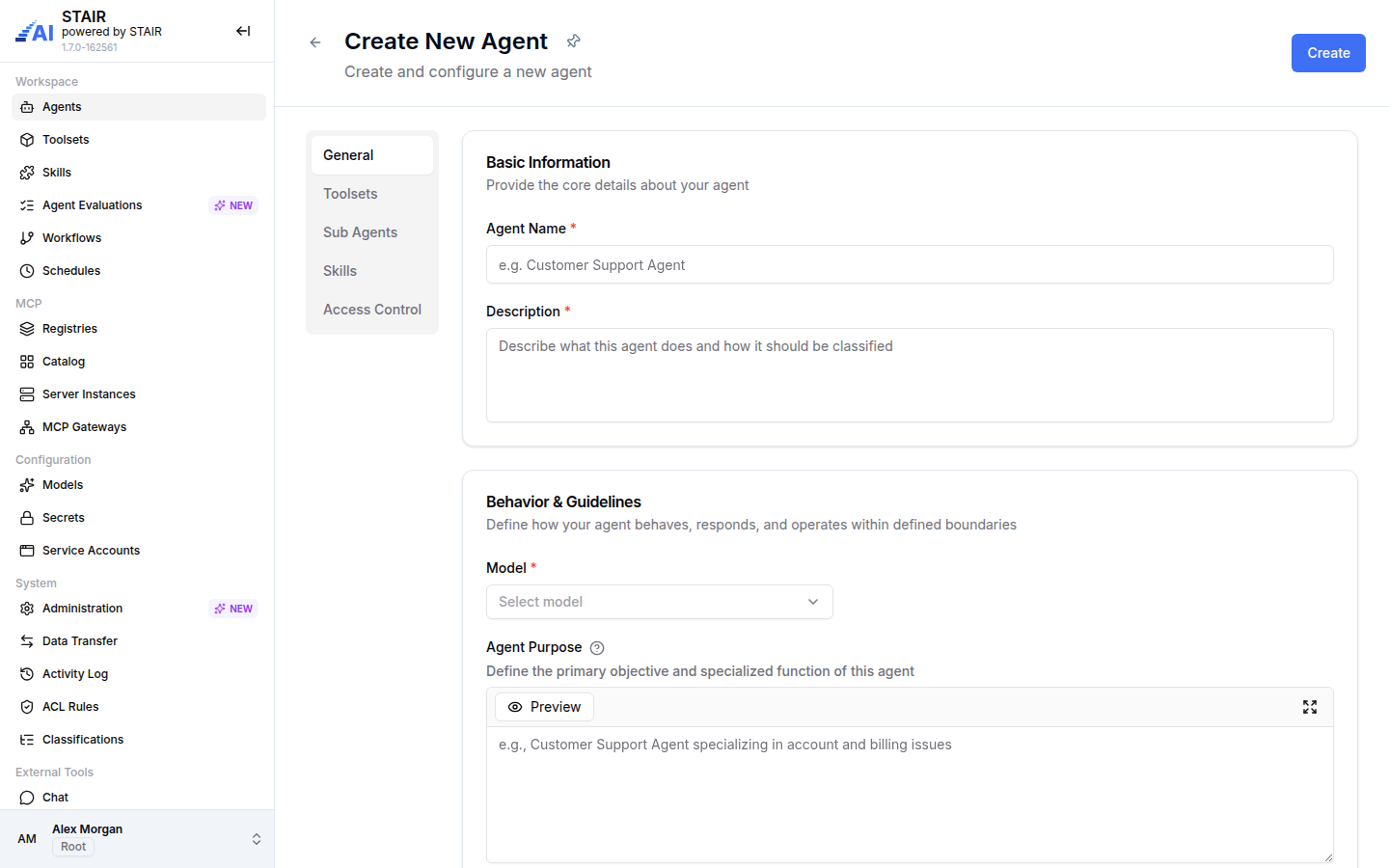Focus the Agent Name input field

pyautogui.click(x=910, y=264)
